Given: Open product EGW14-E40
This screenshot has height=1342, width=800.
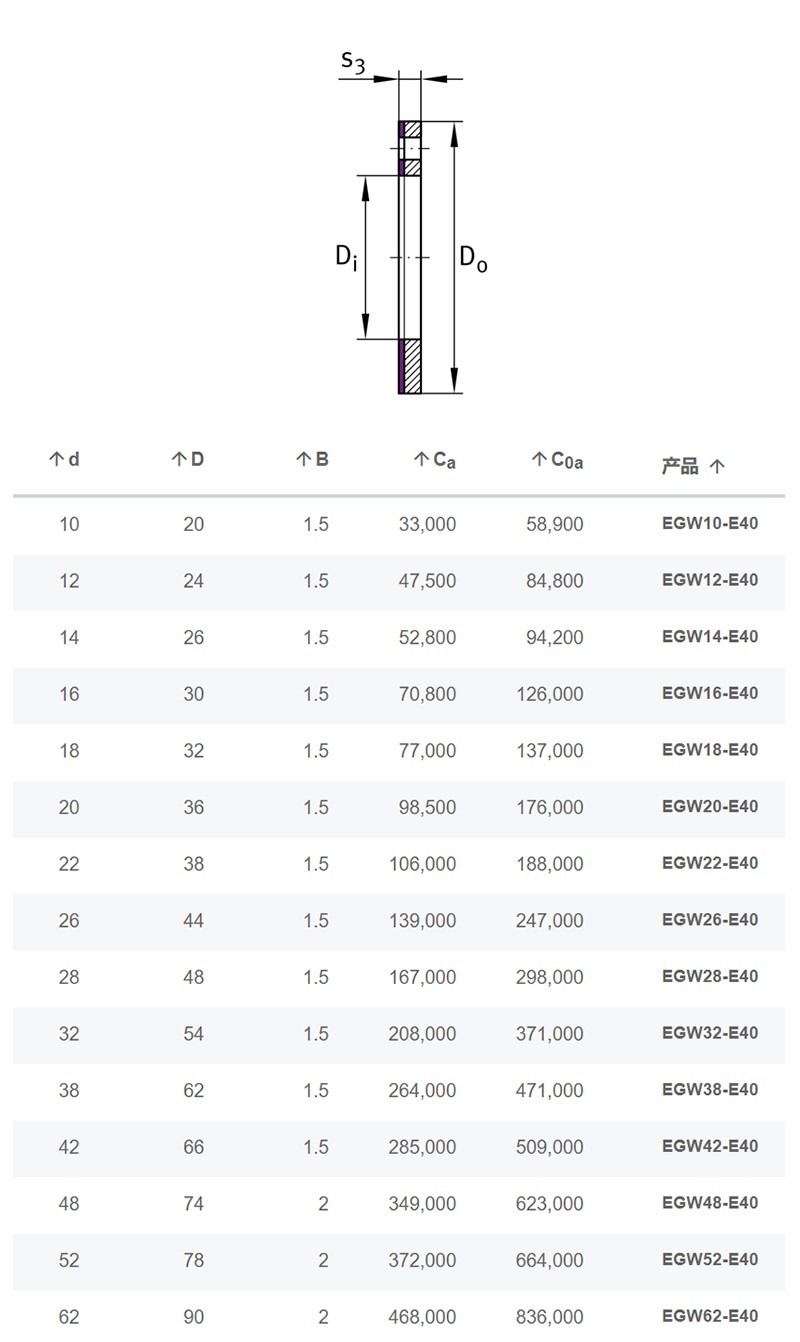Looking at the screenshot, I should 710,636.
